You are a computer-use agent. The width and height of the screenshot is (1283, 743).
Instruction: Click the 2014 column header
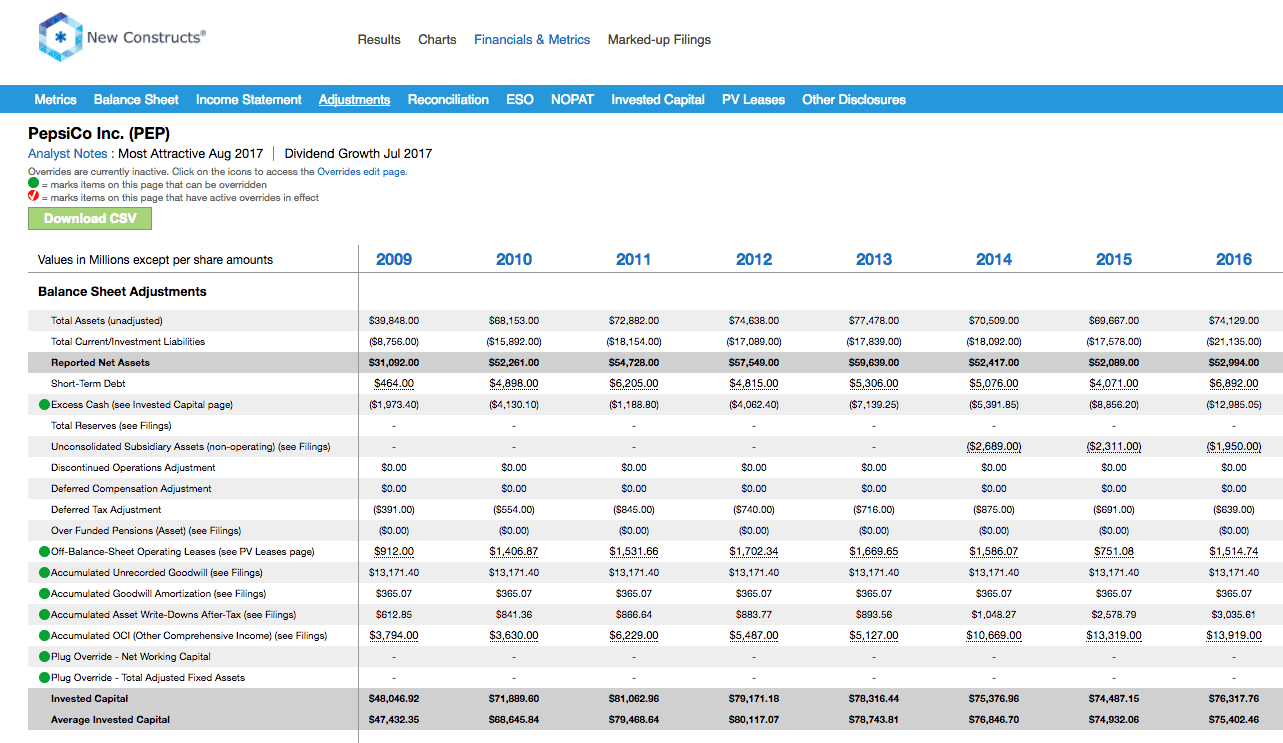tap(994, 260)
